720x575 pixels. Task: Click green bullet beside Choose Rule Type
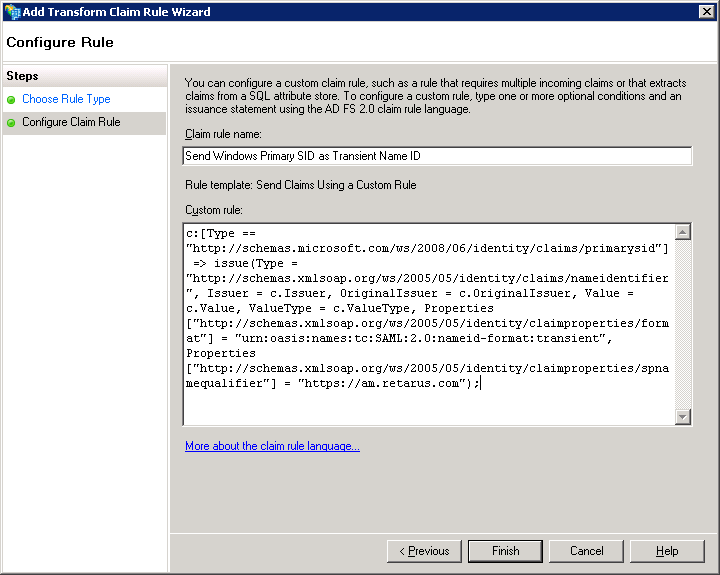pyautogui.click(x=12, y=100)
